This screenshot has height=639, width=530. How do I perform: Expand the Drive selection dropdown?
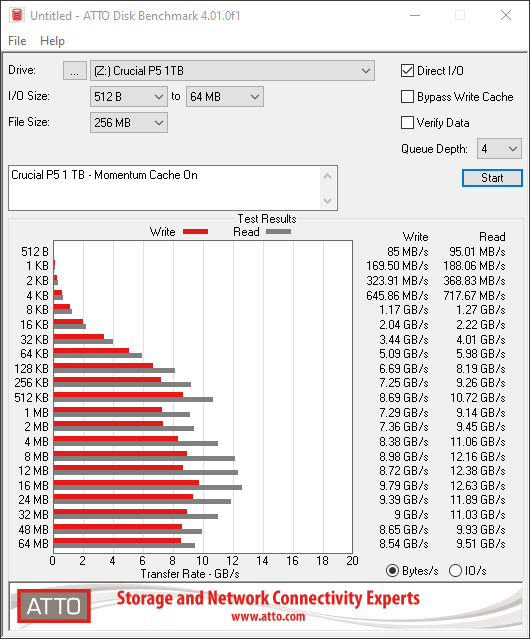[x=232, y=71]
